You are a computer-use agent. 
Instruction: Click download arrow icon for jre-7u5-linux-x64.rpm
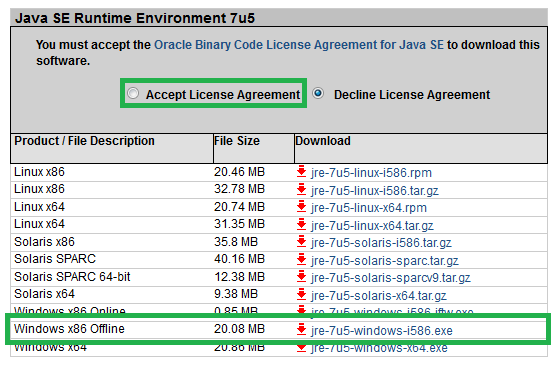(301, 207)
